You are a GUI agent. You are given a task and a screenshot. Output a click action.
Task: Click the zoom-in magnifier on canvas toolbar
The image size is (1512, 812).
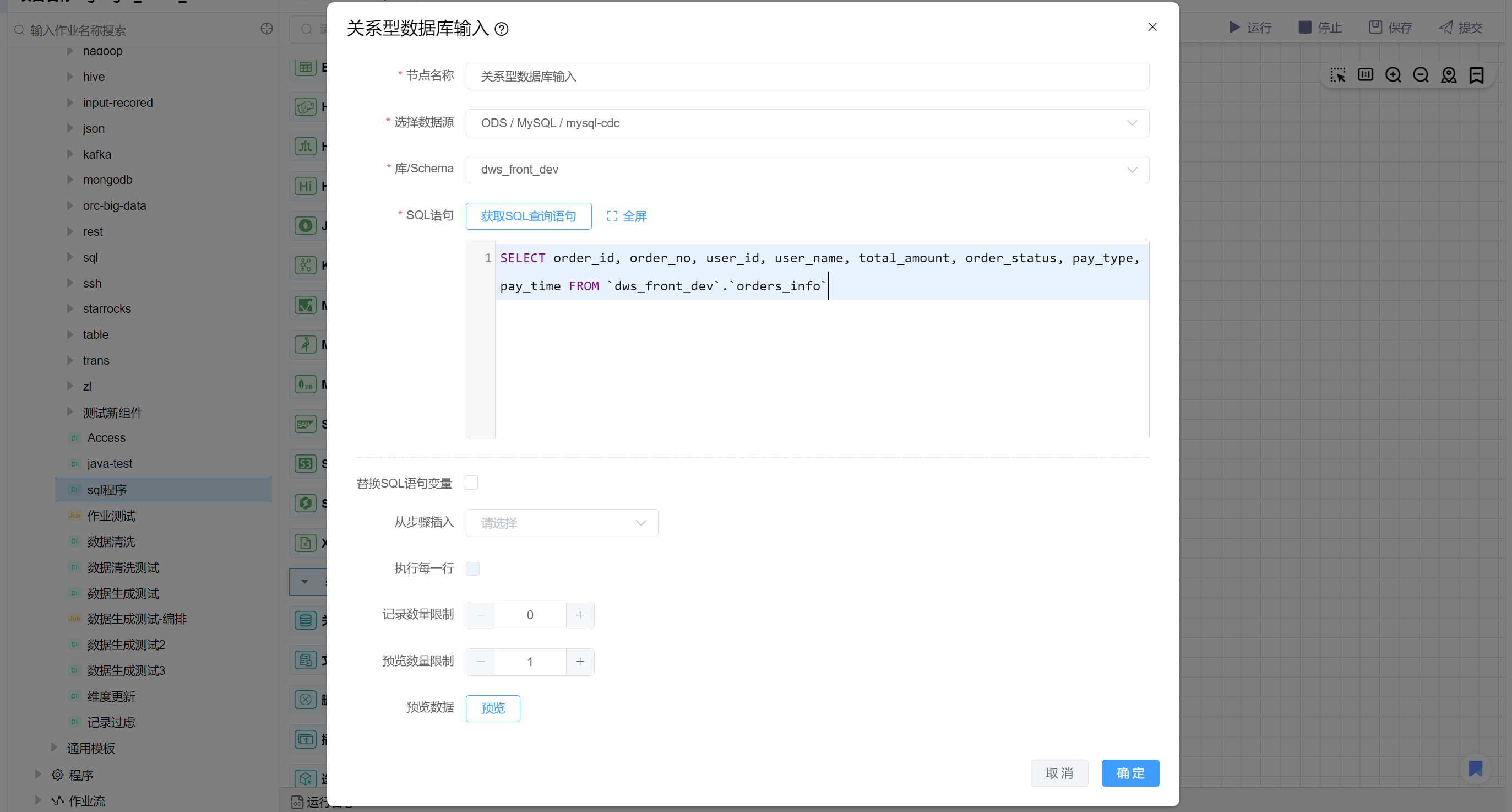click(1393, 75)
